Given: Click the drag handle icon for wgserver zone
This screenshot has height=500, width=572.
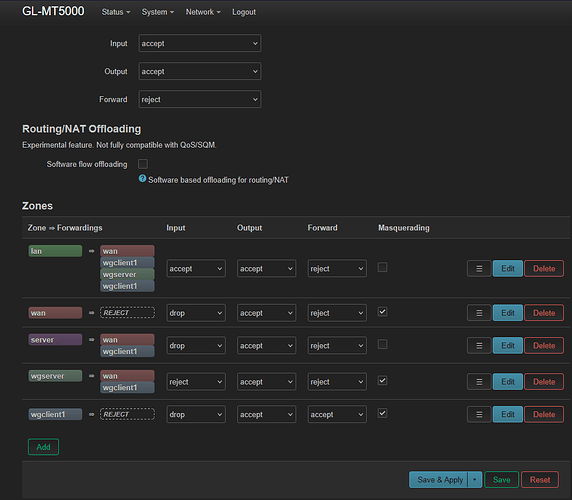Looking at the screenshot, I should (479, 382).
